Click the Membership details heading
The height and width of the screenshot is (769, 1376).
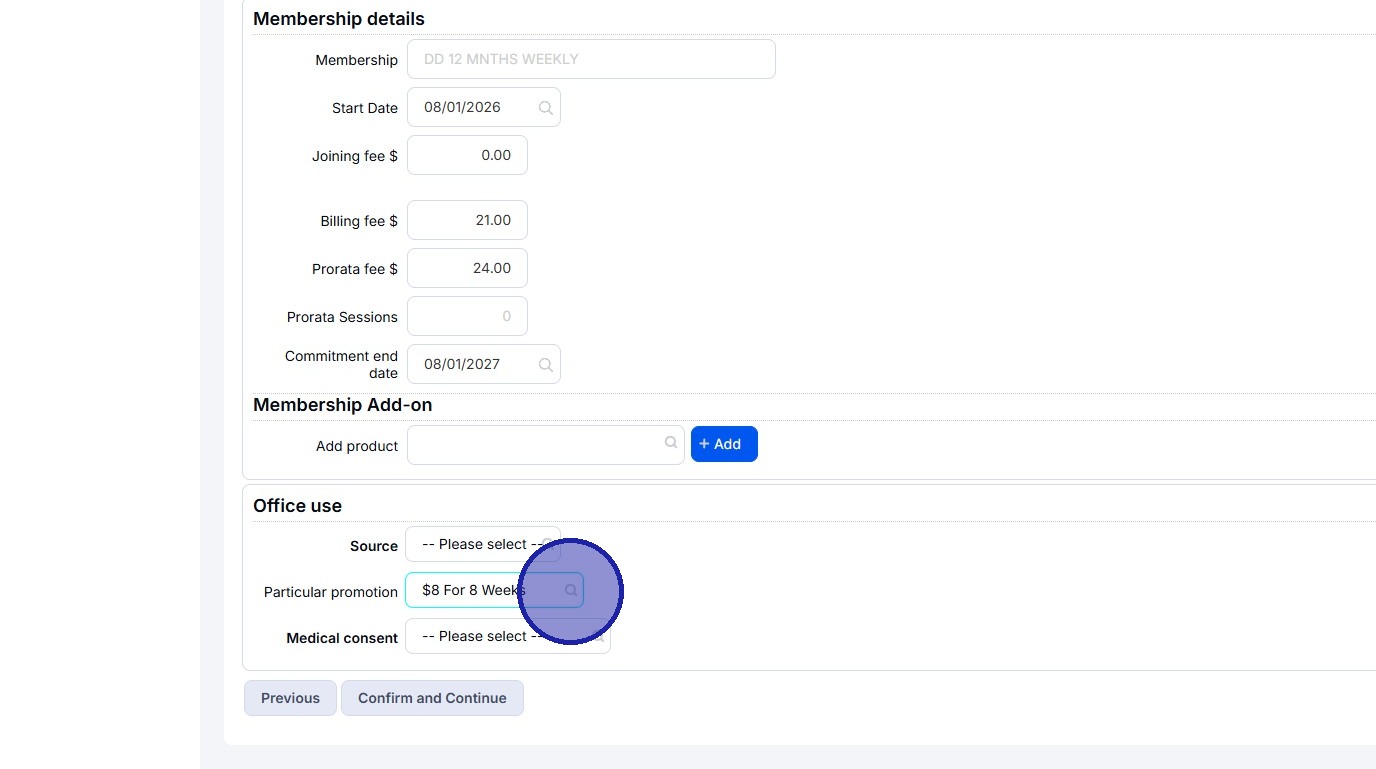pyautogui.click(x=339, y=19)
